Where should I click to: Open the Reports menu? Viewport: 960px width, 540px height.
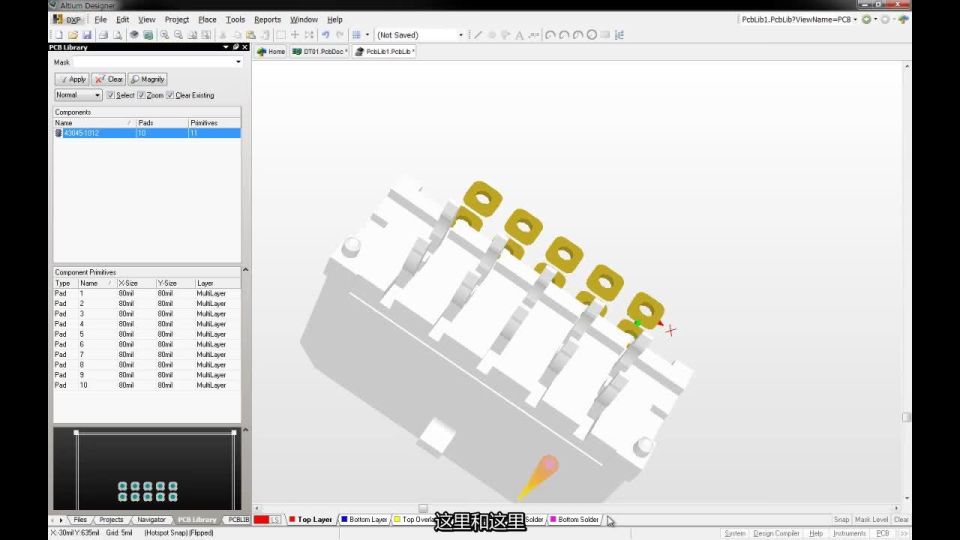click(x=268, y=20)
